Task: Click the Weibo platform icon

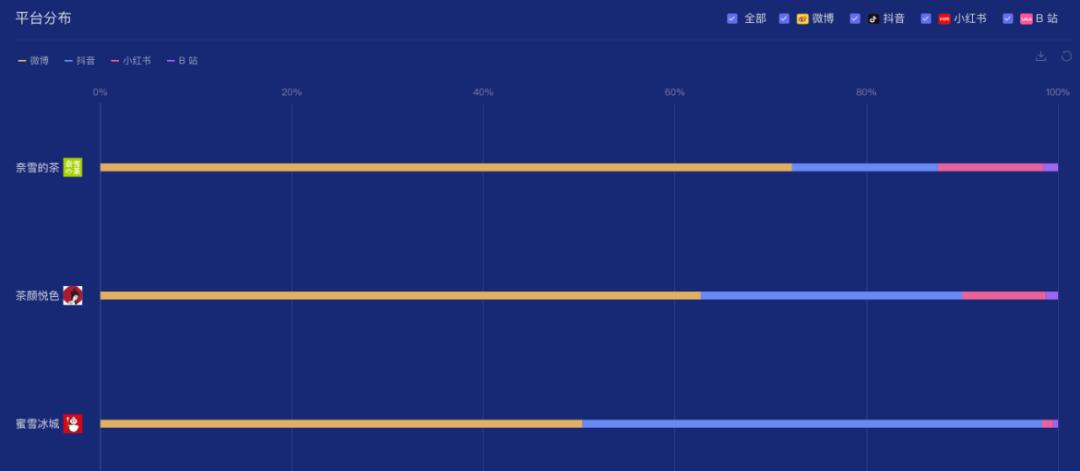Action: [802, 19]
